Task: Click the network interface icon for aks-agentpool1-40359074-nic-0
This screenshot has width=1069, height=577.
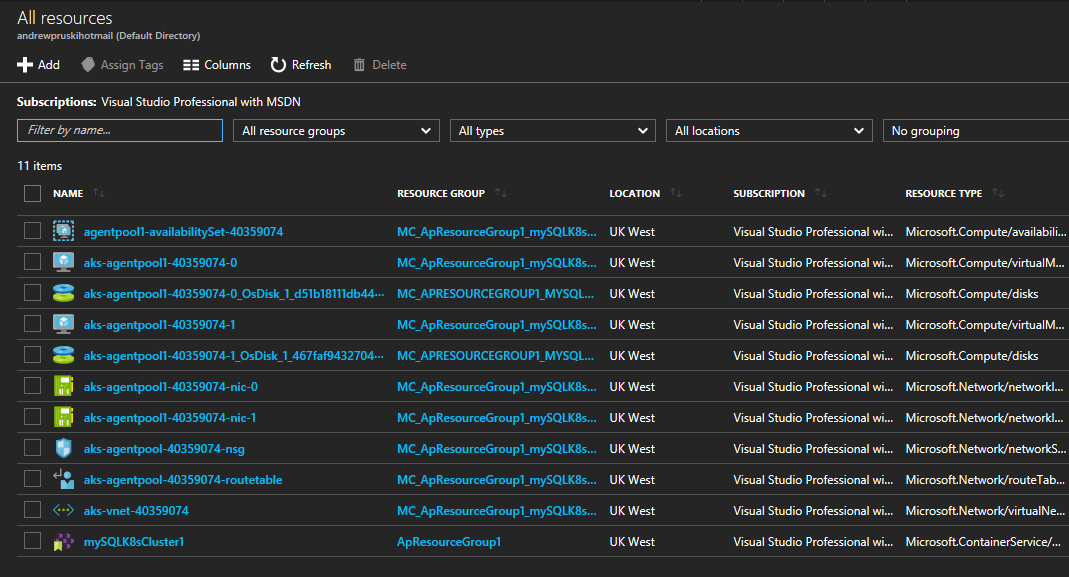Action: click(x=63, y=386)
